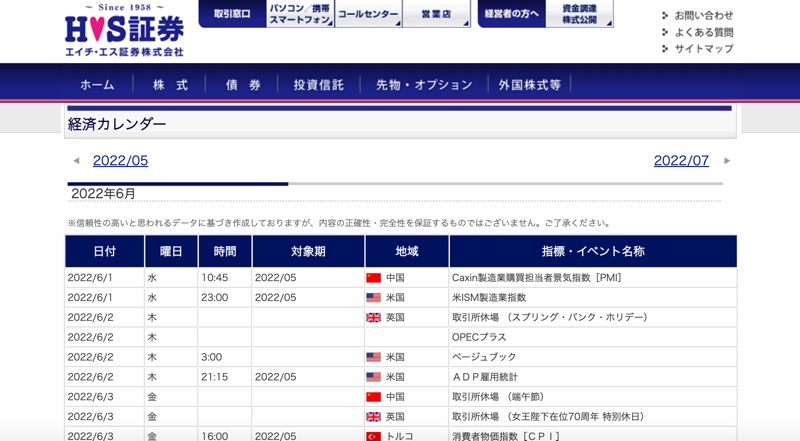Image resolution: width=800 pixels, height=441 pixels.
Task: Open the 株式 navigation item
Action: 170,85
